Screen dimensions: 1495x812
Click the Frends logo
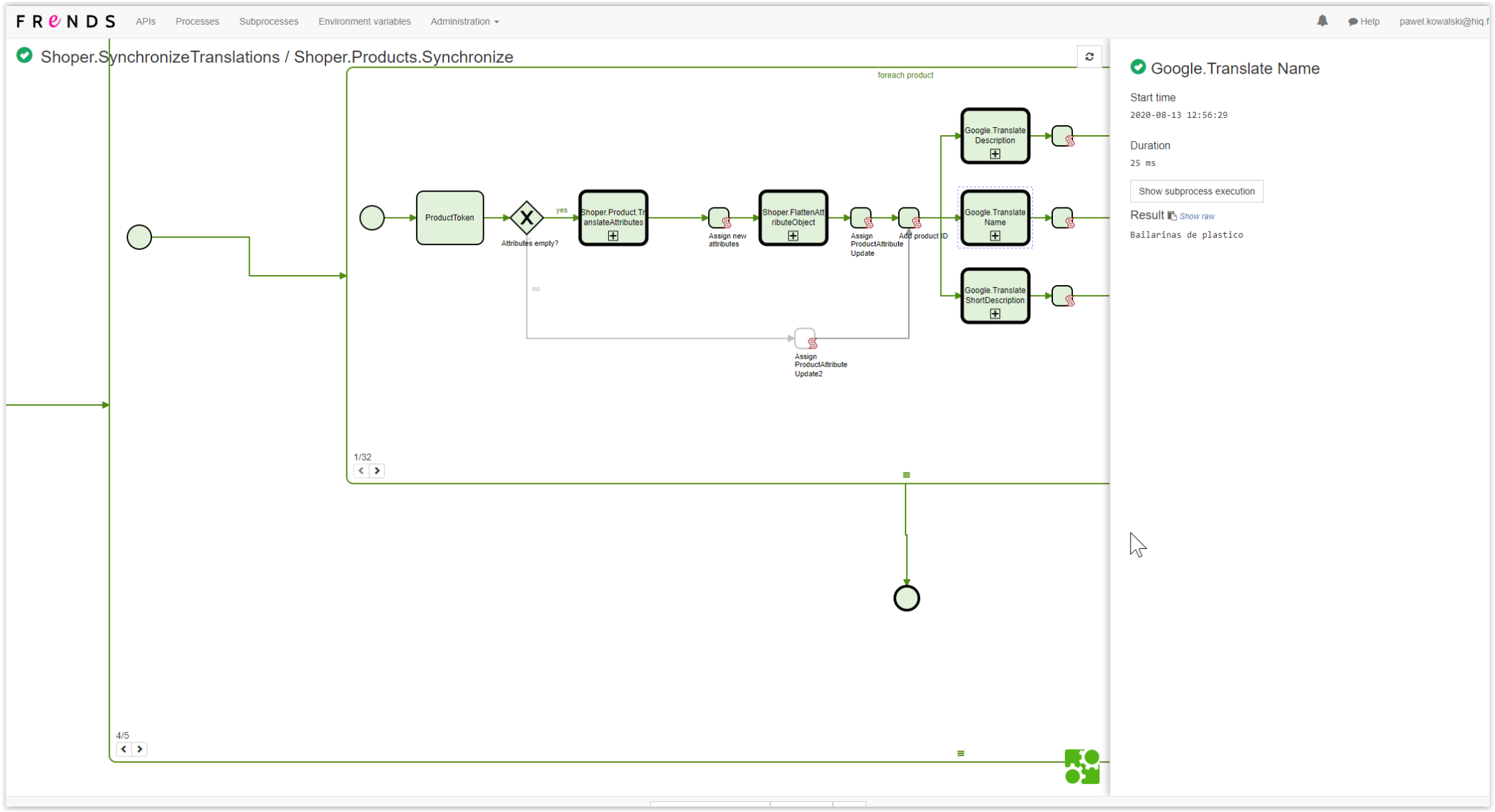pyautogui.click(x=66, y=21)
